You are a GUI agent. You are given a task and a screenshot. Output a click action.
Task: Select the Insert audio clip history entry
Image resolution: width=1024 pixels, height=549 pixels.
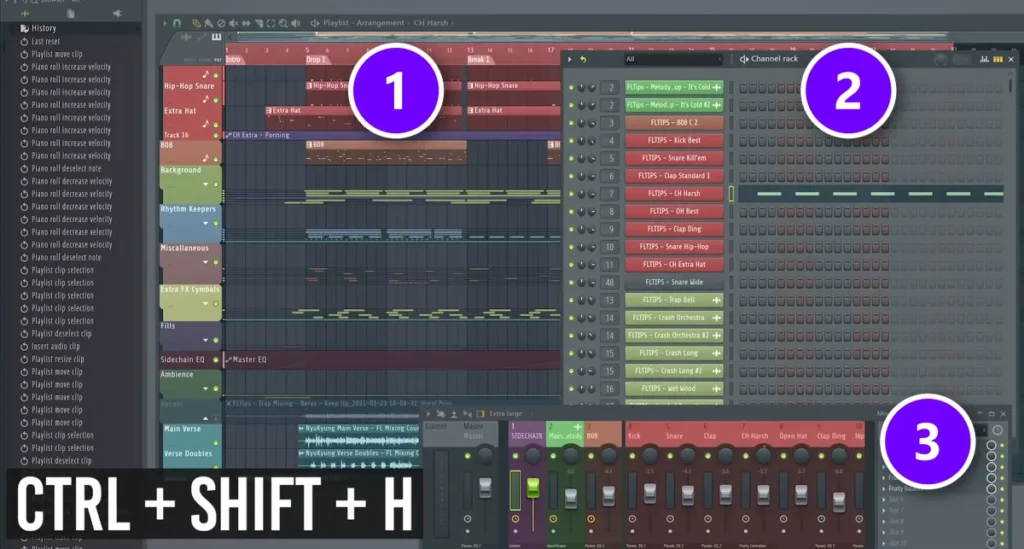(56, 346)
